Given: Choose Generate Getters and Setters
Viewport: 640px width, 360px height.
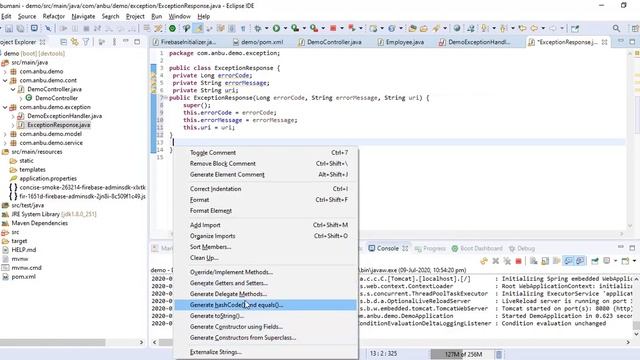Looking at the screenshot, I should click(x=265, y=283).
